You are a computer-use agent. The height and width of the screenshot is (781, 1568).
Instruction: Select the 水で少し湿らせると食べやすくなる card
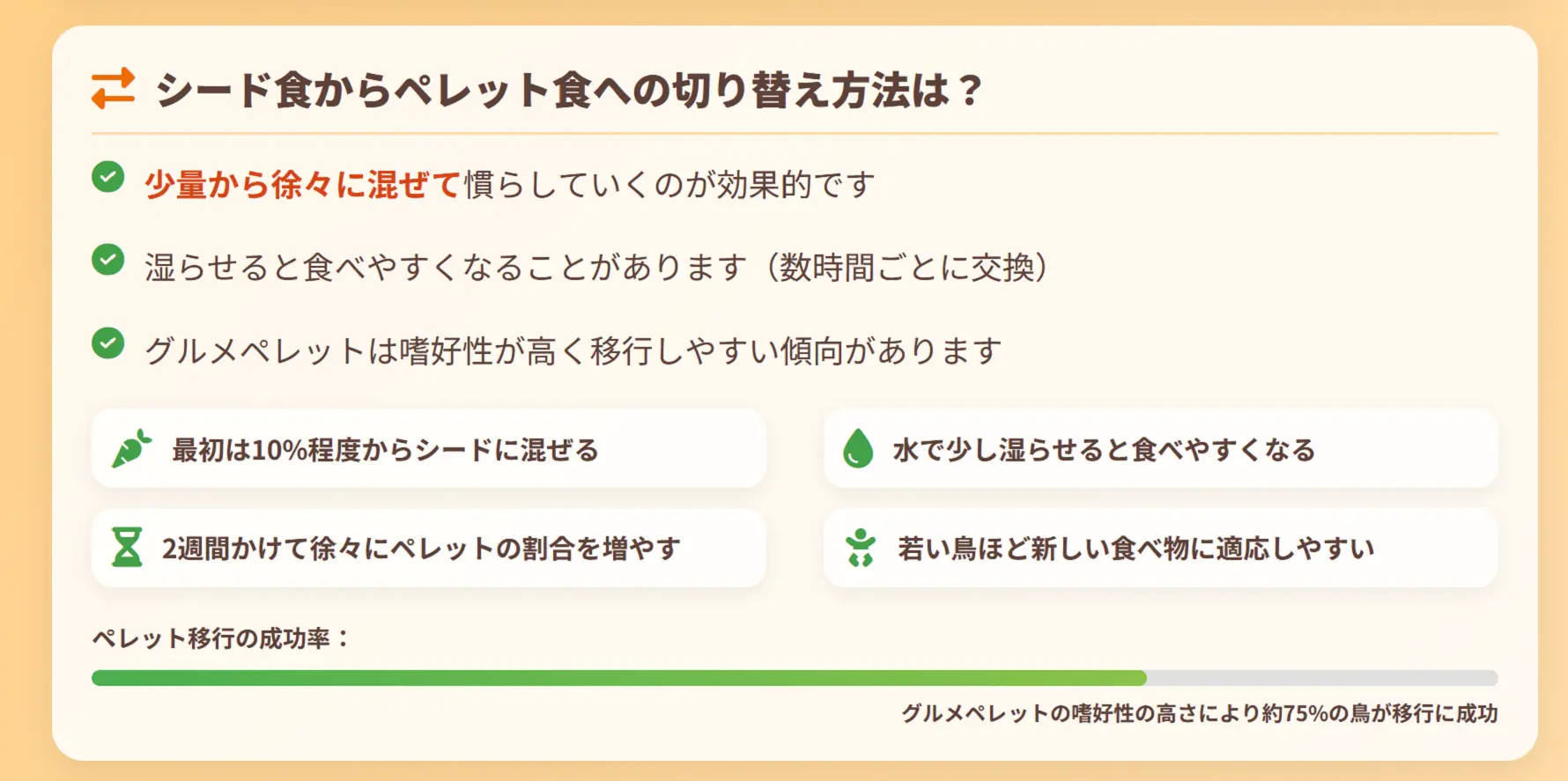(1160, 449)
